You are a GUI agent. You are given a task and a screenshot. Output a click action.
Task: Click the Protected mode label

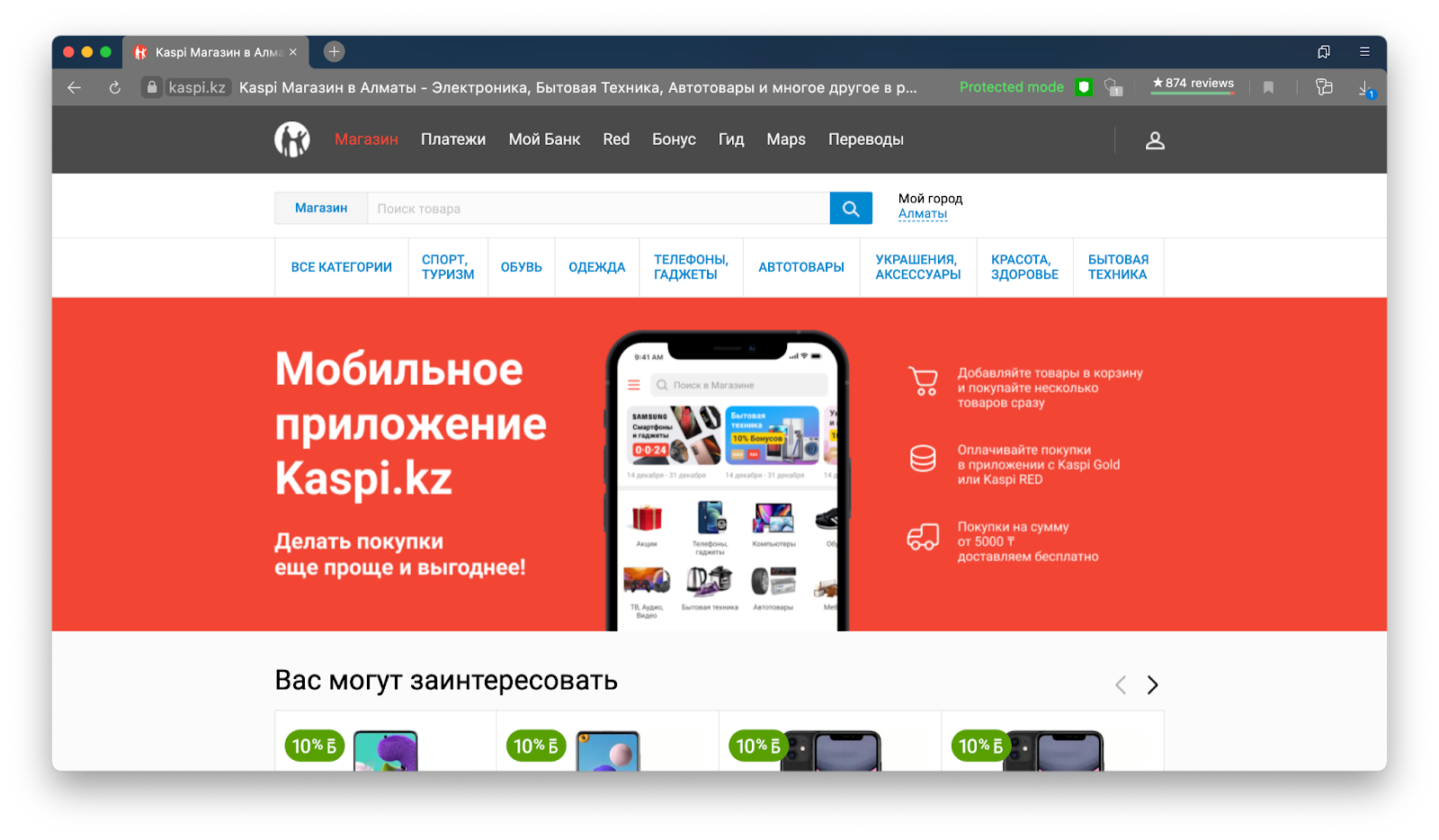(1012, 87)
